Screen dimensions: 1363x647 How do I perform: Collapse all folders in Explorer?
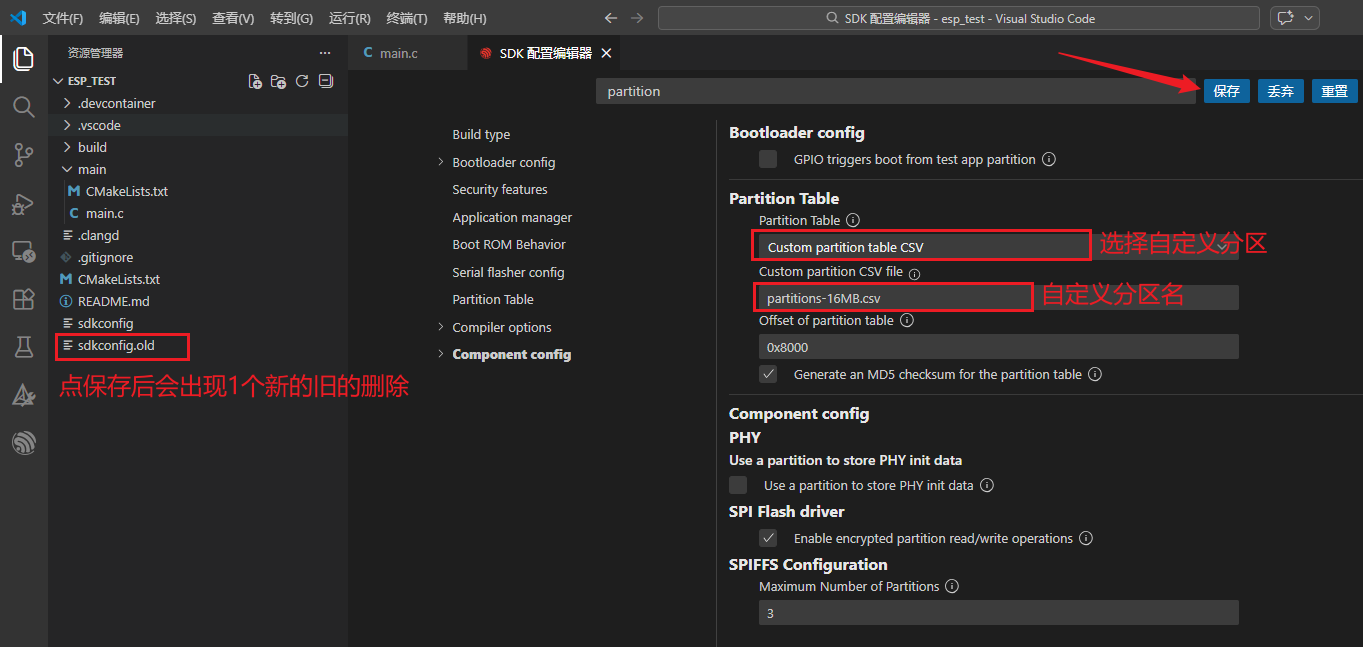pyautogui.click(x=325, y=81)
